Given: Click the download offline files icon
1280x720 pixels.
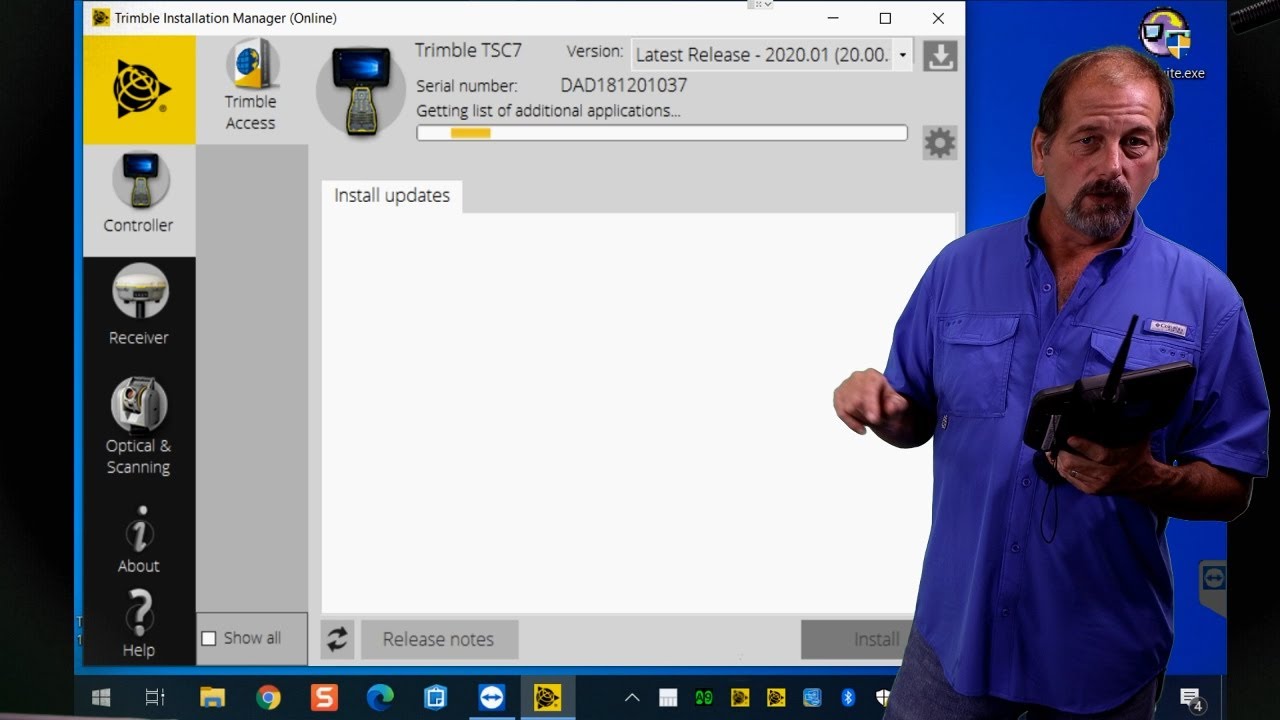Looking at the screenshot, I should pyautogui.click(x=940, y=56).
